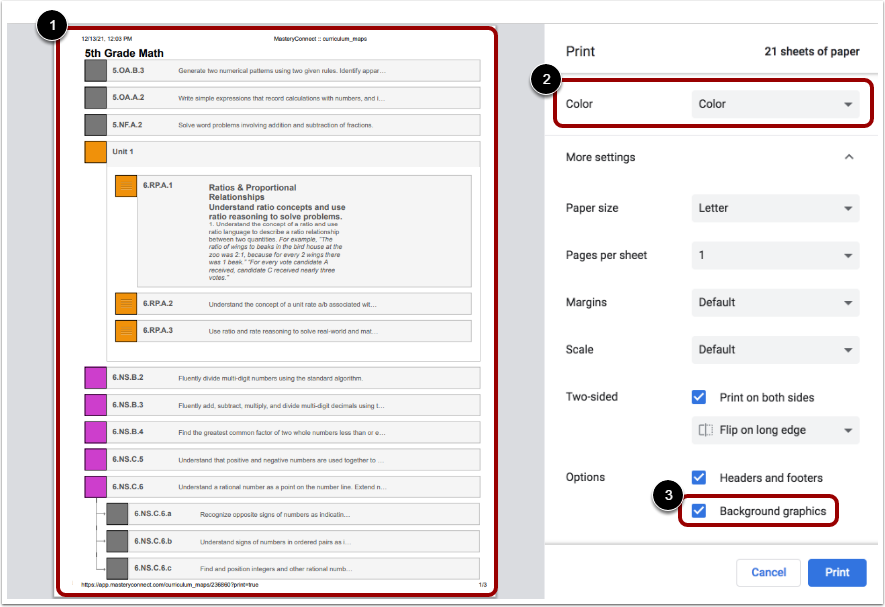Click the 12/13/21 date header text

click(107, 39)
